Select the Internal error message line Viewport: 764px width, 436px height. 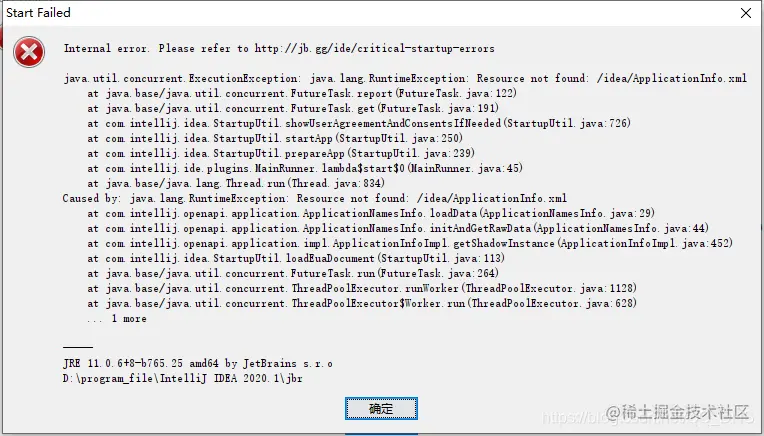pyautogui.click(x=279, y=48)
